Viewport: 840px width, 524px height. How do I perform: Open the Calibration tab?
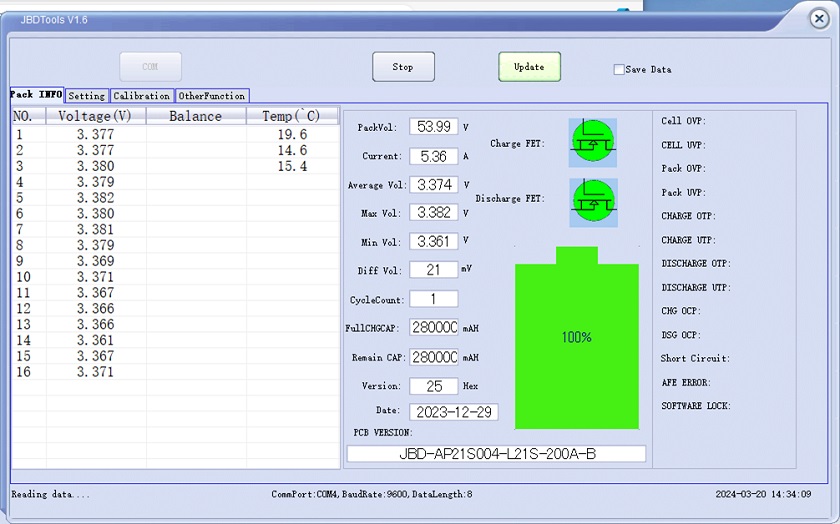pyautogui.click(x=142, y=96)
